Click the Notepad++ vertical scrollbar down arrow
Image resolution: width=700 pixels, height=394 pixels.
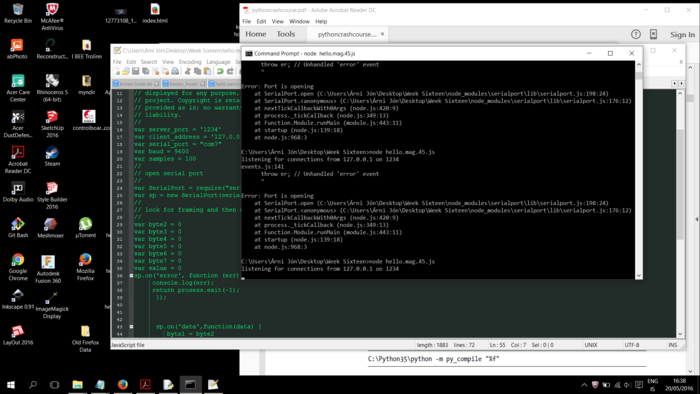pyautogui.click(x=680, y=334)
